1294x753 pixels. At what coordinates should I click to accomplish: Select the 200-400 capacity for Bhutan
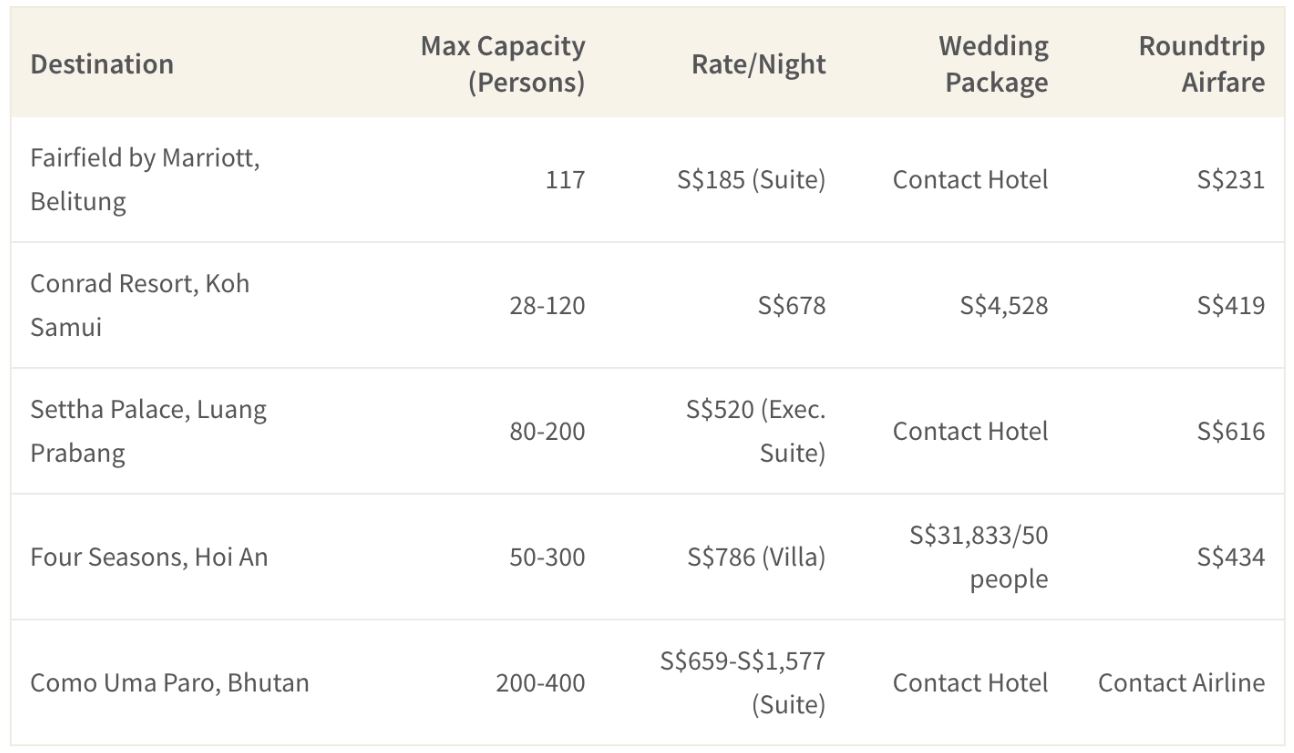pos(540,683)
